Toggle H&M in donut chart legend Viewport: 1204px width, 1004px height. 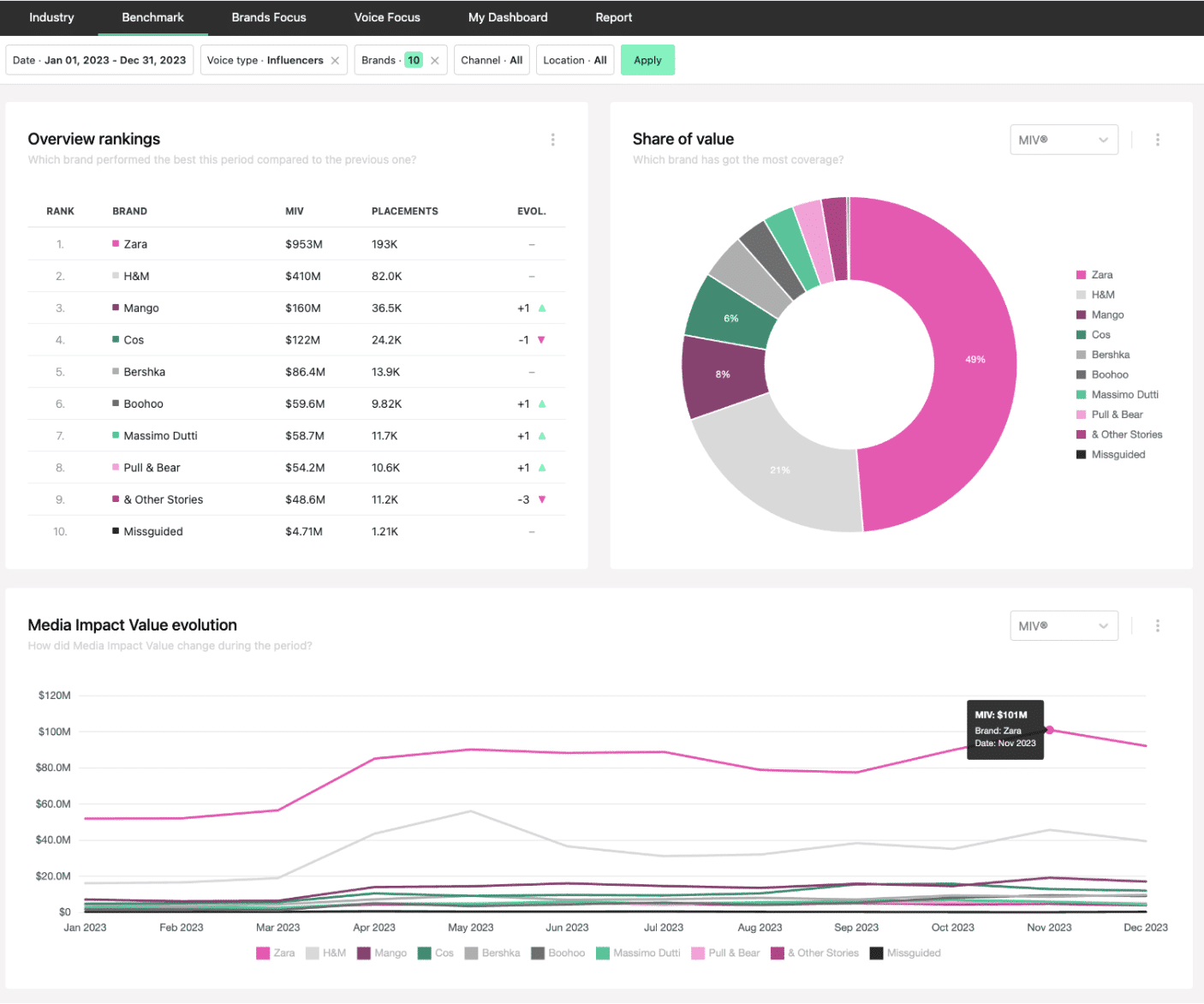[x=1095, y=295]
